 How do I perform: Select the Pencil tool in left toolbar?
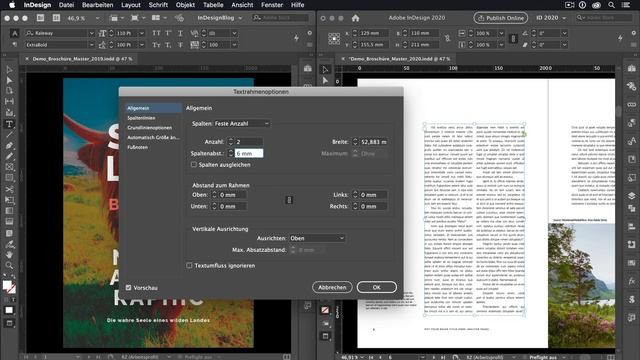point(9,156)
